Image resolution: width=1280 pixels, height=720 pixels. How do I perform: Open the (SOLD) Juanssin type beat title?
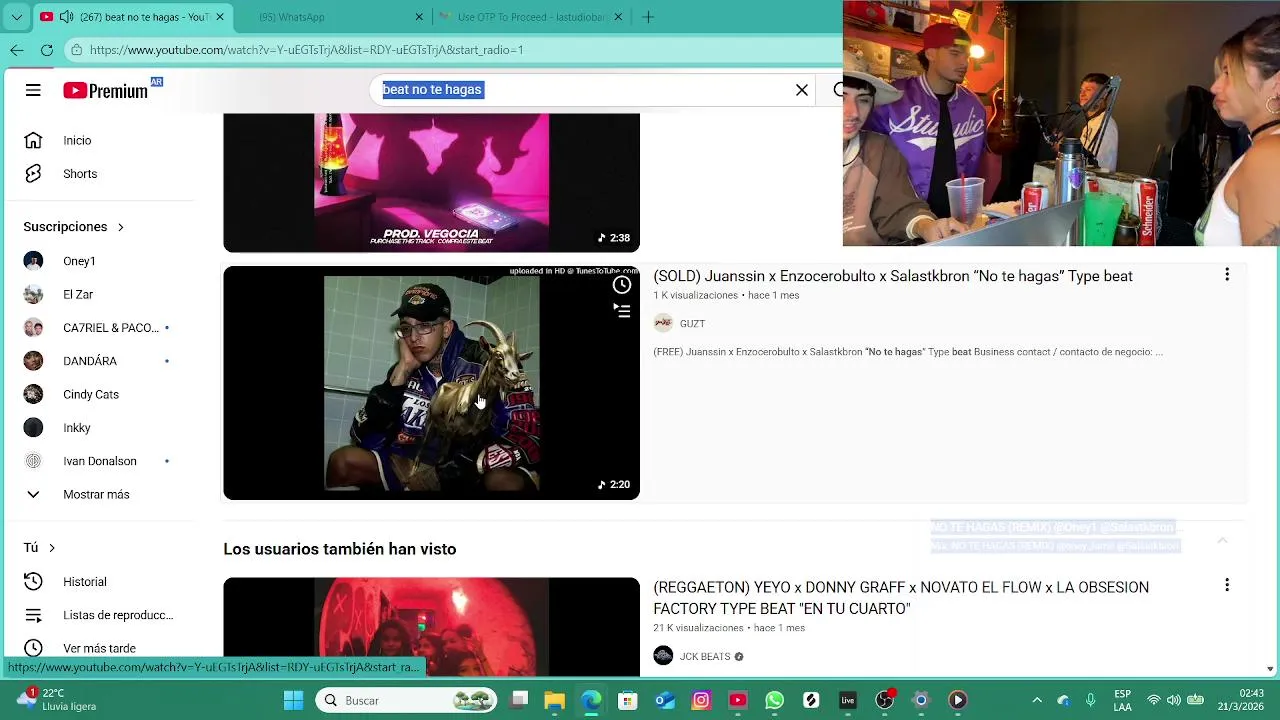[893, 276]
